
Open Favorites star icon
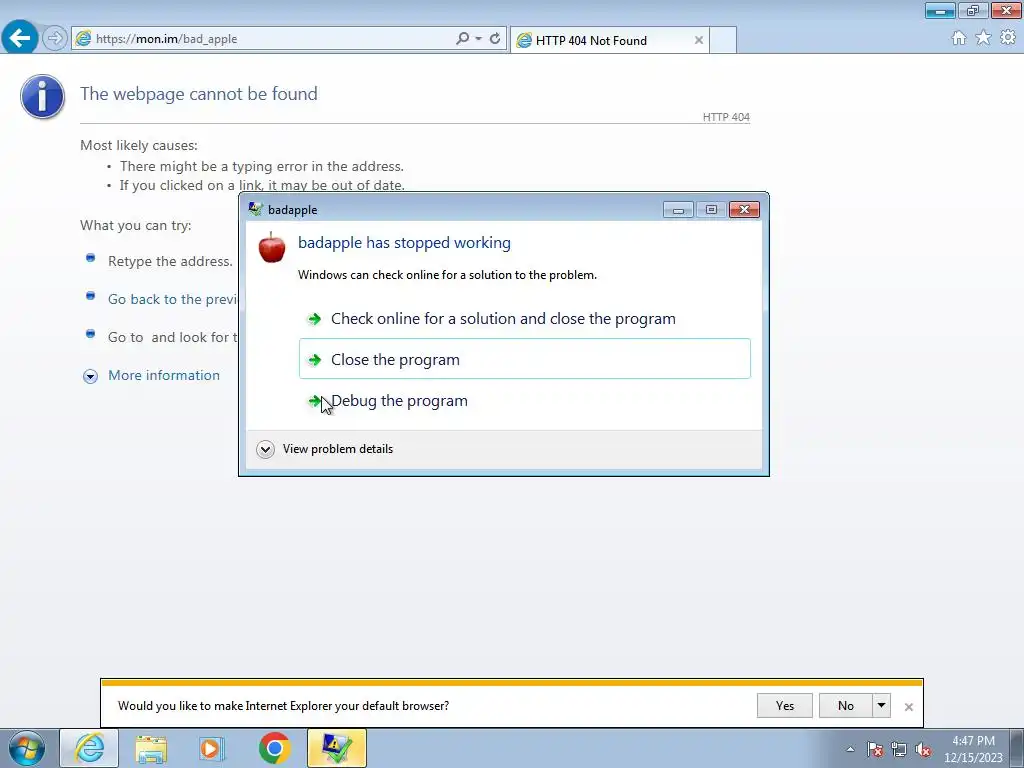pyautogui.click(x=983, y=38)
